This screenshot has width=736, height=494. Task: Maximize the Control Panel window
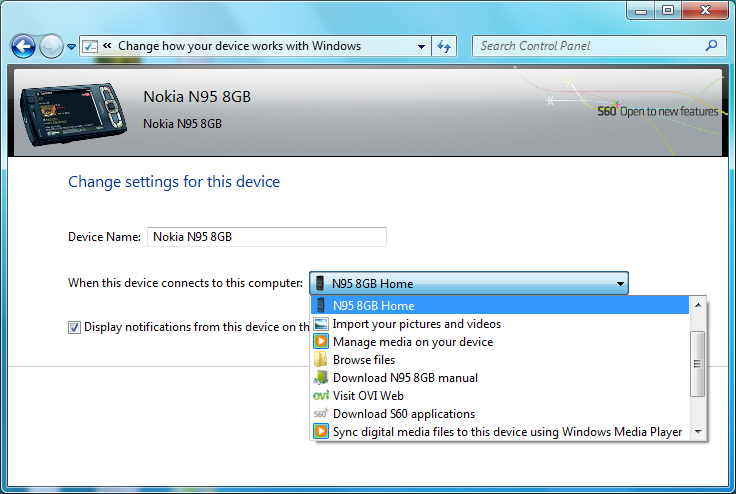click(x=668, y=11)
